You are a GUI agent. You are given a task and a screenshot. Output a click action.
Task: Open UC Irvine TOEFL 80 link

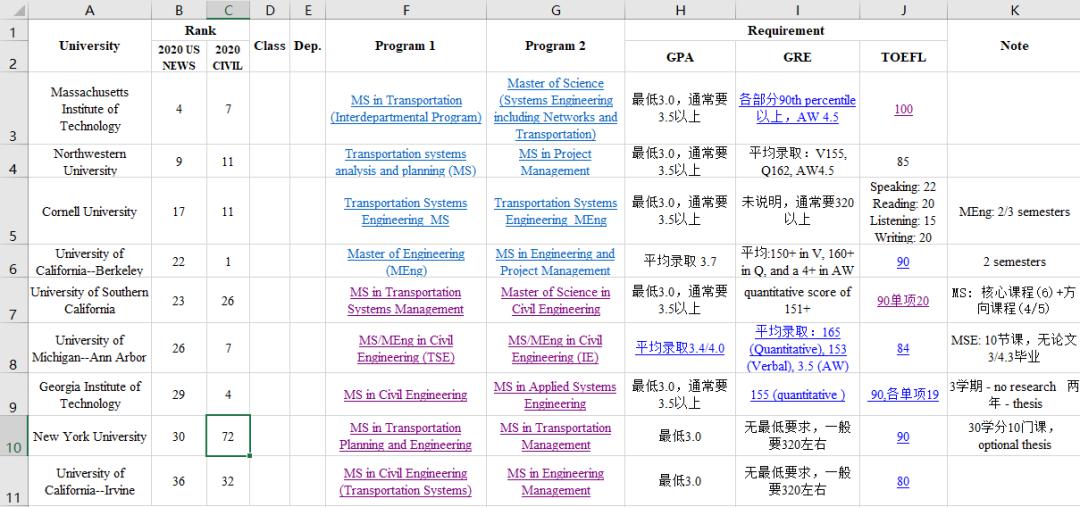tap(903, 482)
